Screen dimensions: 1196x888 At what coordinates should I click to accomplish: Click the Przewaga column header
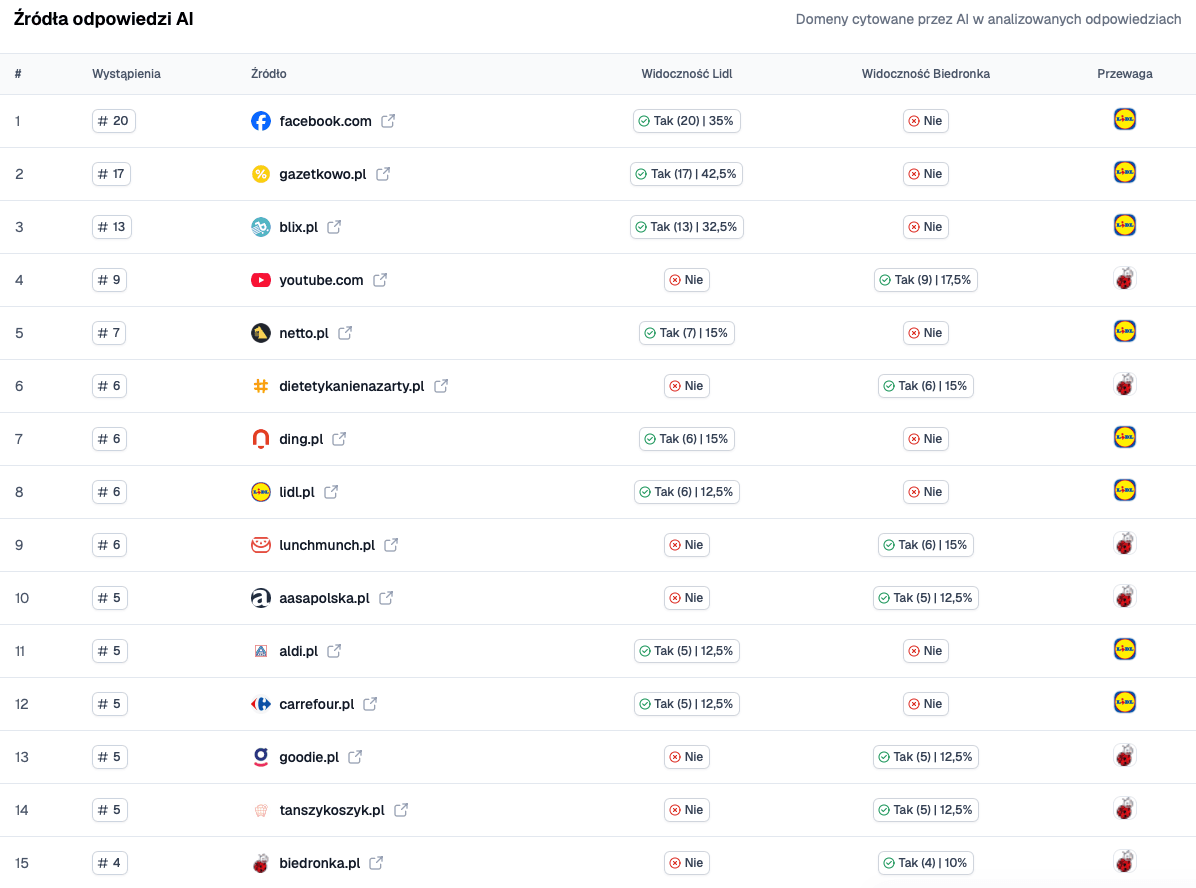tap(1124, 74)
